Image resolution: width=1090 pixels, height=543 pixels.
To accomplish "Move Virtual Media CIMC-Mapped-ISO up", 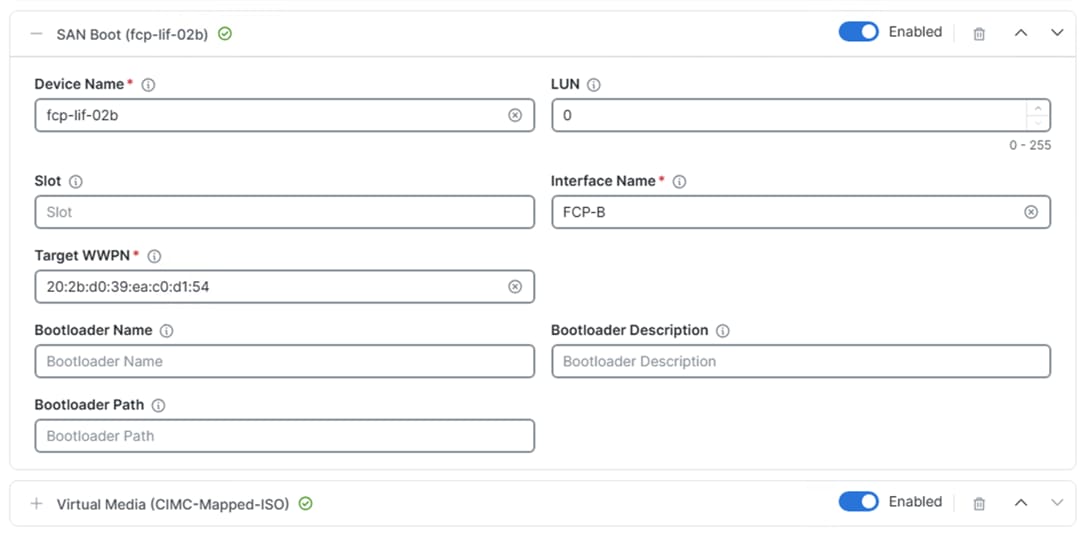I will click(x=1020, y=503).
